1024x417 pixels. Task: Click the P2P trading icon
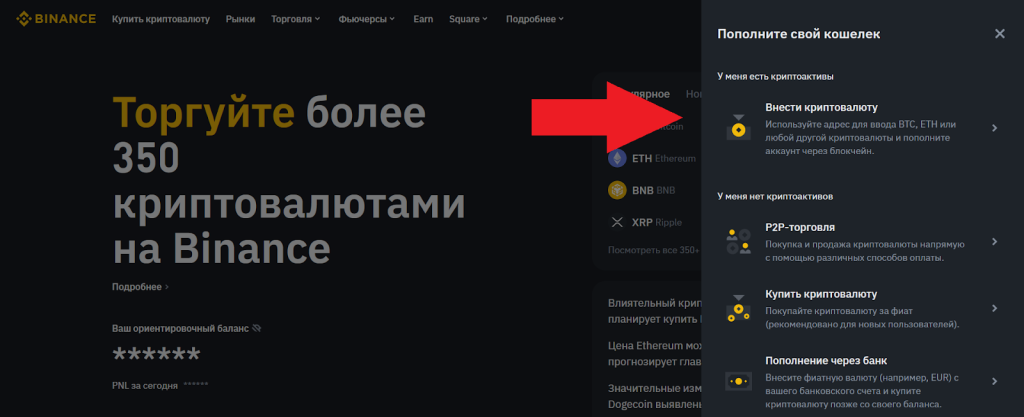[x=738, y=241]
